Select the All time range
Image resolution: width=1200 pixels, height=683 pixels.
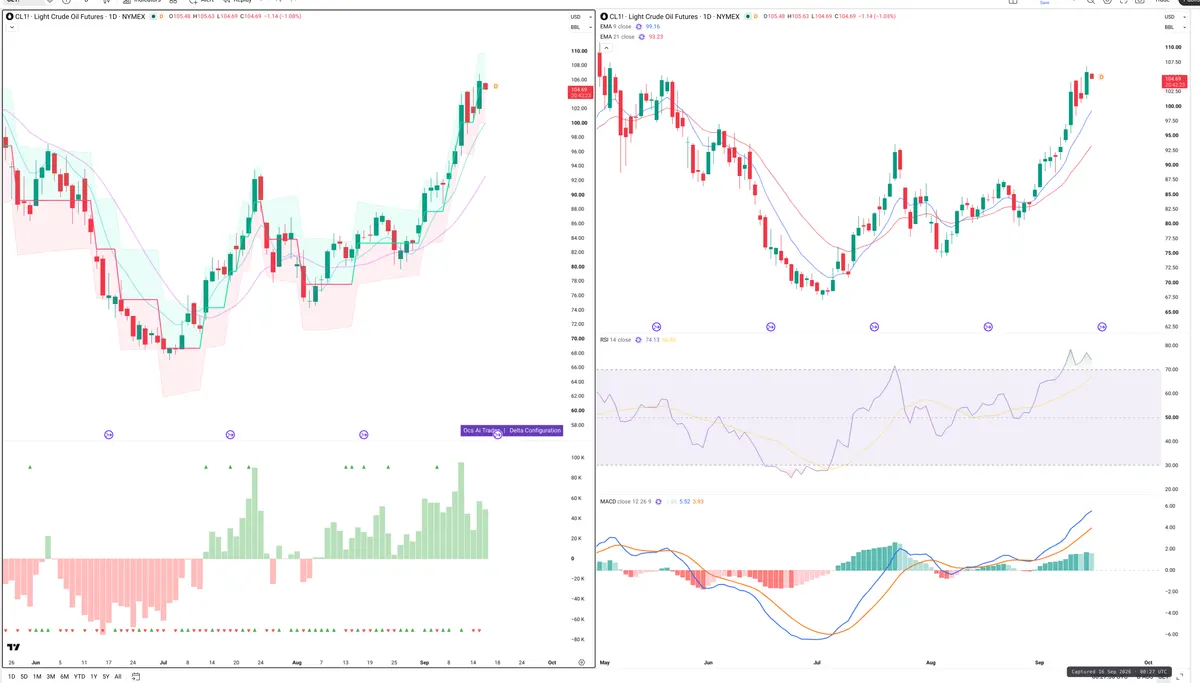[x=118, y=676]
